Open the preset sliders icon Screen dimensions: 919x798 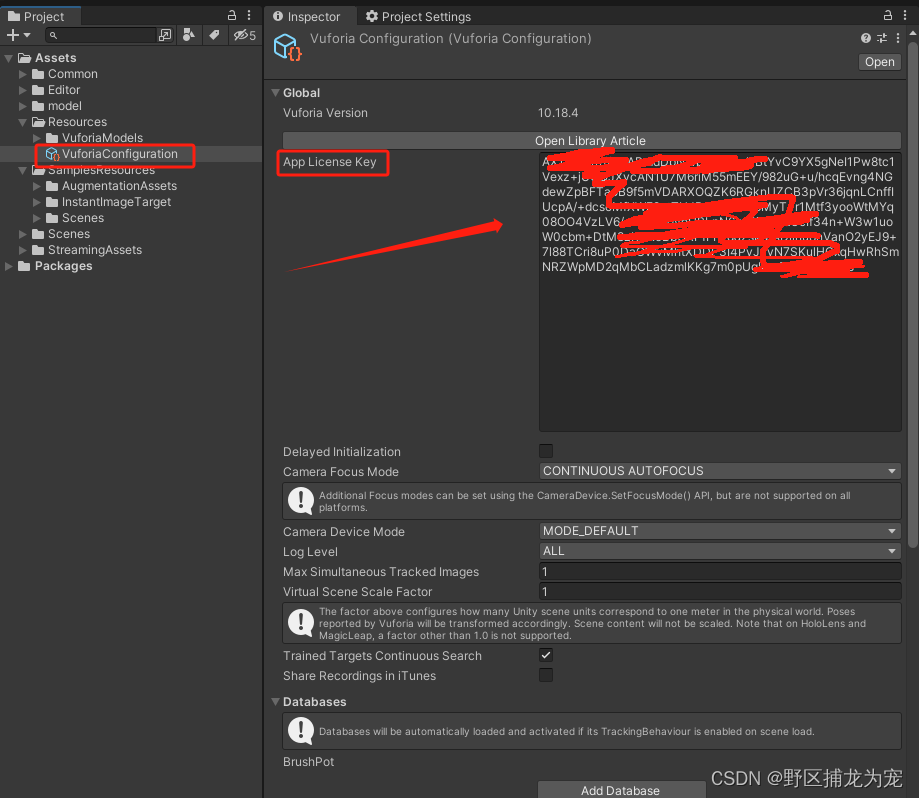tap(881, 38)
